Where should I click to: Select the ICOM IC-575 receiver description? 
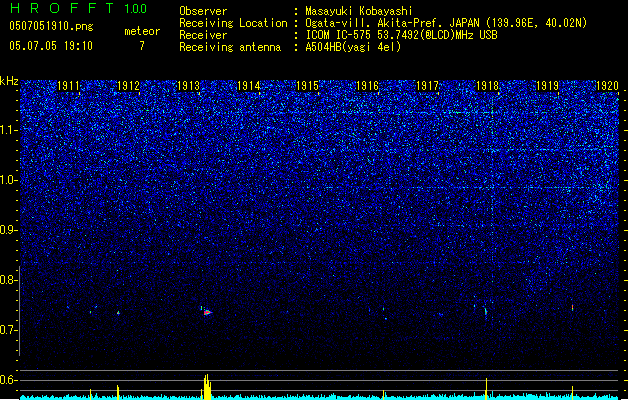click(x=401, y=35)
